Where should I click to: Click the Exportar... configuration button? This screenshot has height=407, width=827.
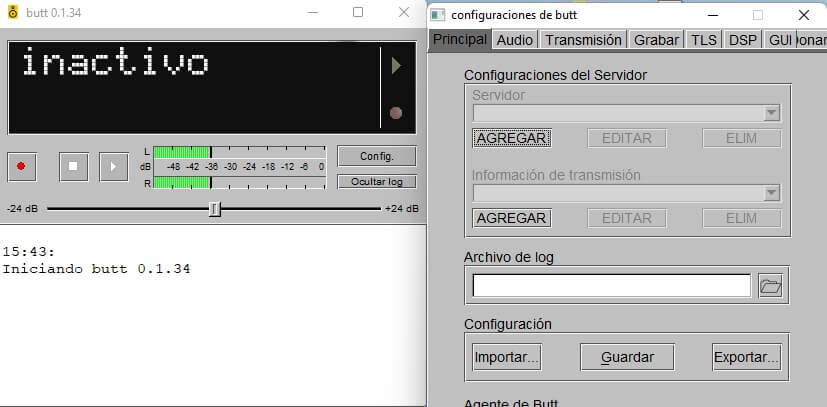746,357
